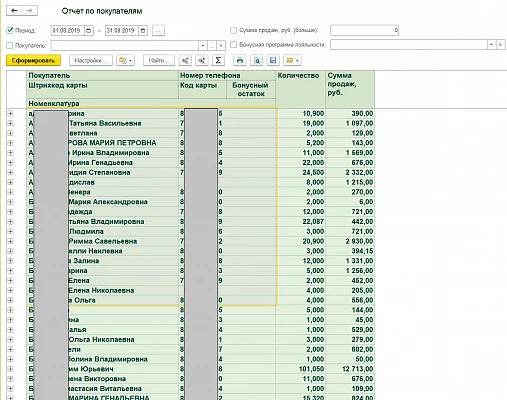Focus the Сумма продаж value field
This screenshot has width=507, height=400.
click(365, 30)
